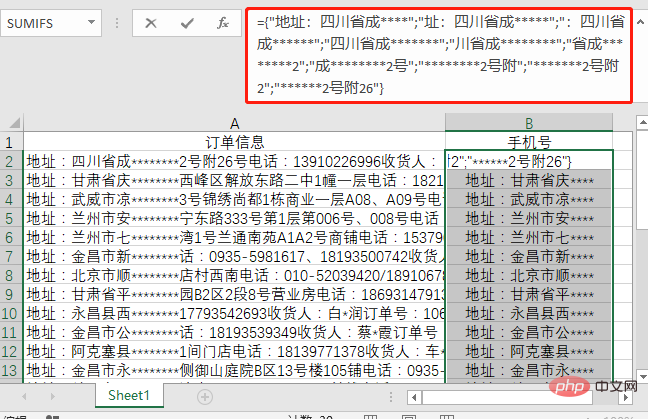
Task: Click cell A7 with 金昌市新 address
Action: 234,256
